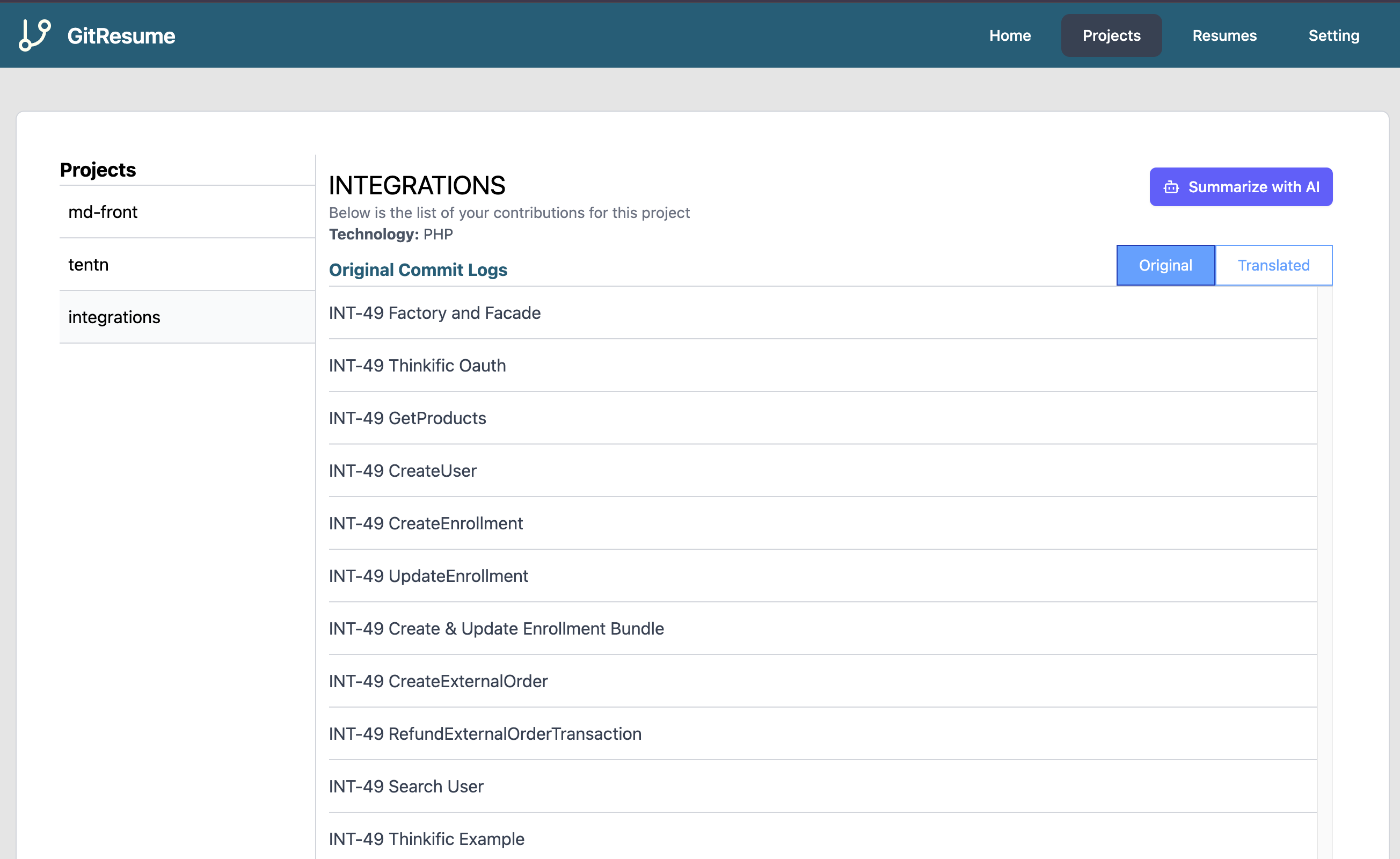Viewport: 1400px width, 859px height.
Task: Open the Resumes navigation item
Action: pyautogui.click(x=1224, y=35)
